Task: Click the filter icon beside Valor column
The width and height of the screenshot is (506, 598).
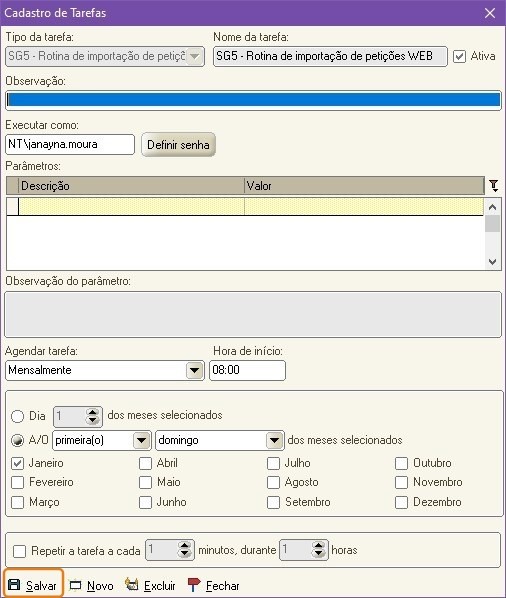Action: click(x=494, y=186)
